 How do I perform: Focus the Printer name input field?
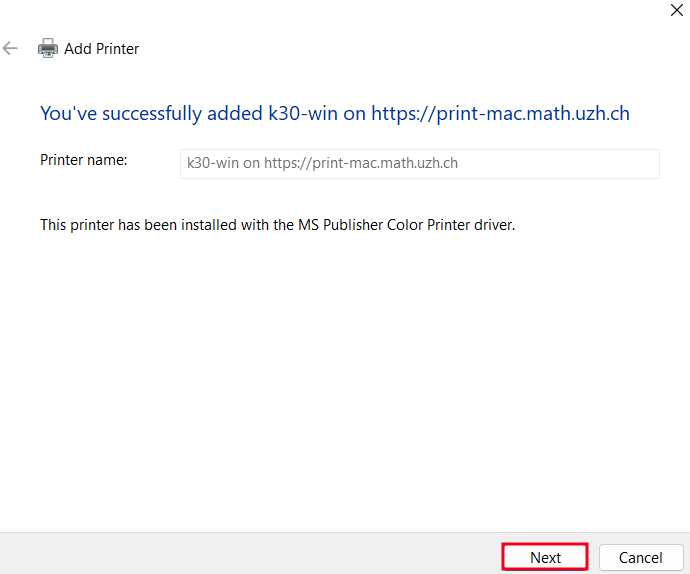point(419,164)
